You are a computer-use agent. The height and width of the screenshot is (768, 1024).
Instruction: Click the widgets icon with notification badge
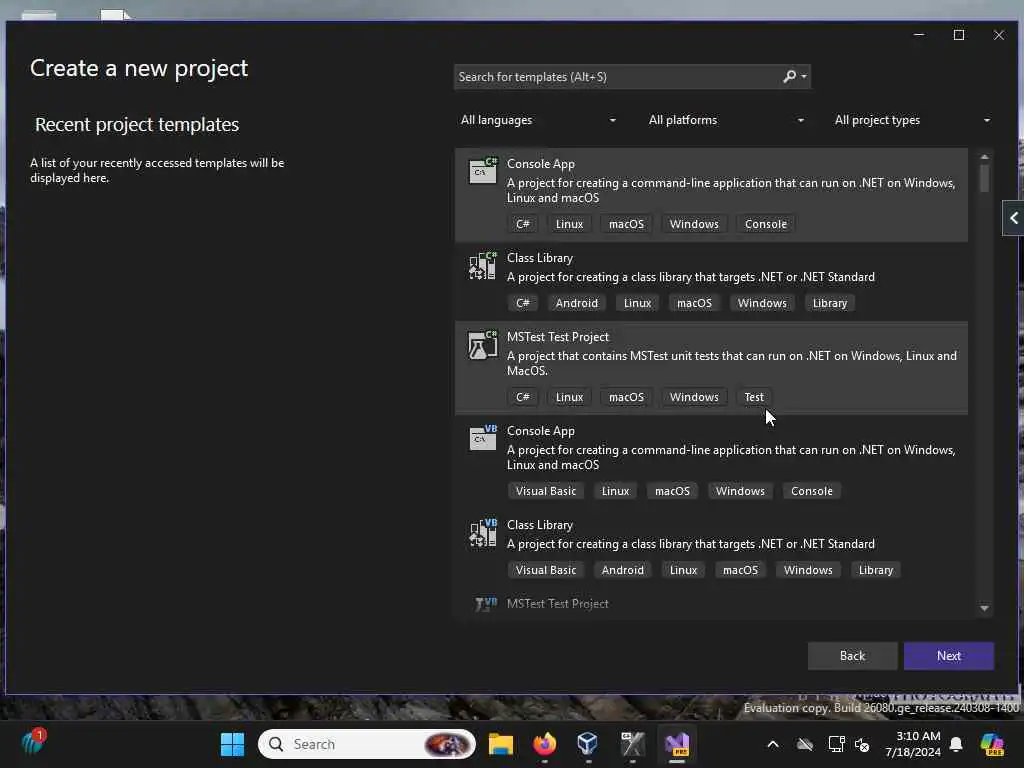(33, 742)
